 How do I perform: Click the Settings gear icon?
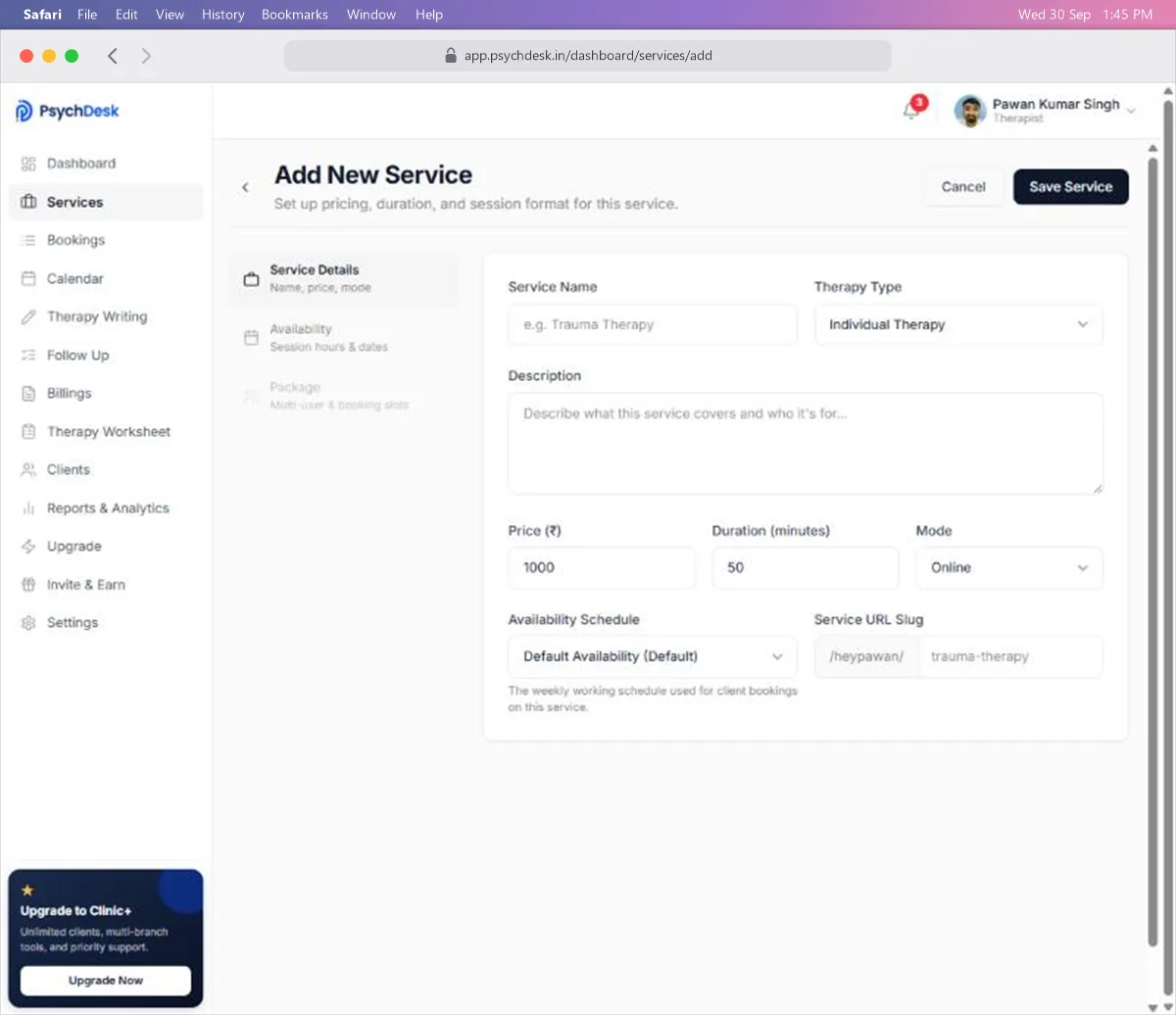28,623
